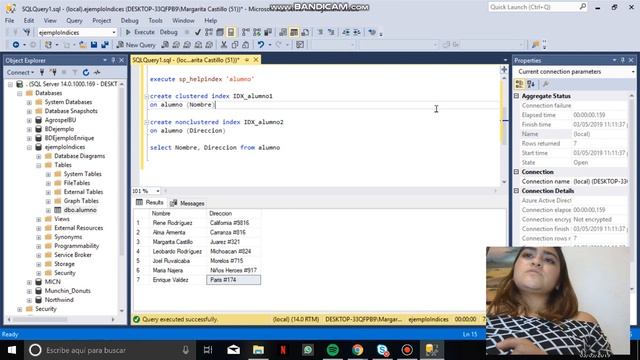Click the Results to File icon

(305, 32)
